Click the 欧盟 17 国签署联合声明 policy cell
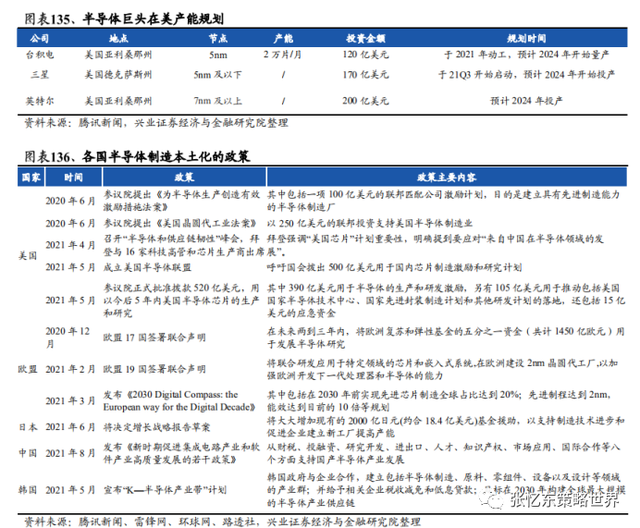Image resolution: width=640 pixels, height=528 pixels. 154,337
